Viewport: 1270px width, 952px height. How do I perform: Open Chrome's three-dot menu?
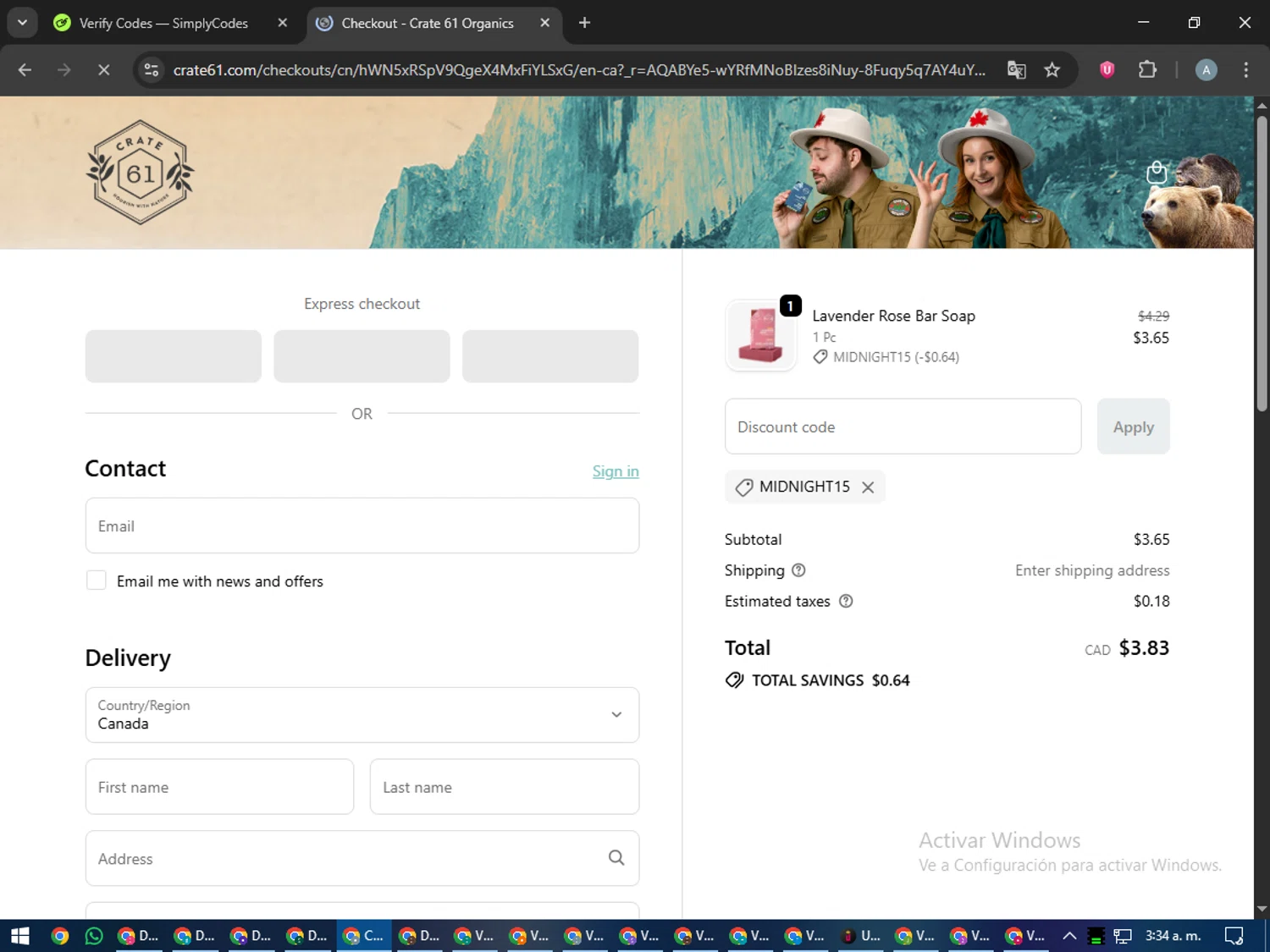pyautogui.click(x=1245, y=70)
